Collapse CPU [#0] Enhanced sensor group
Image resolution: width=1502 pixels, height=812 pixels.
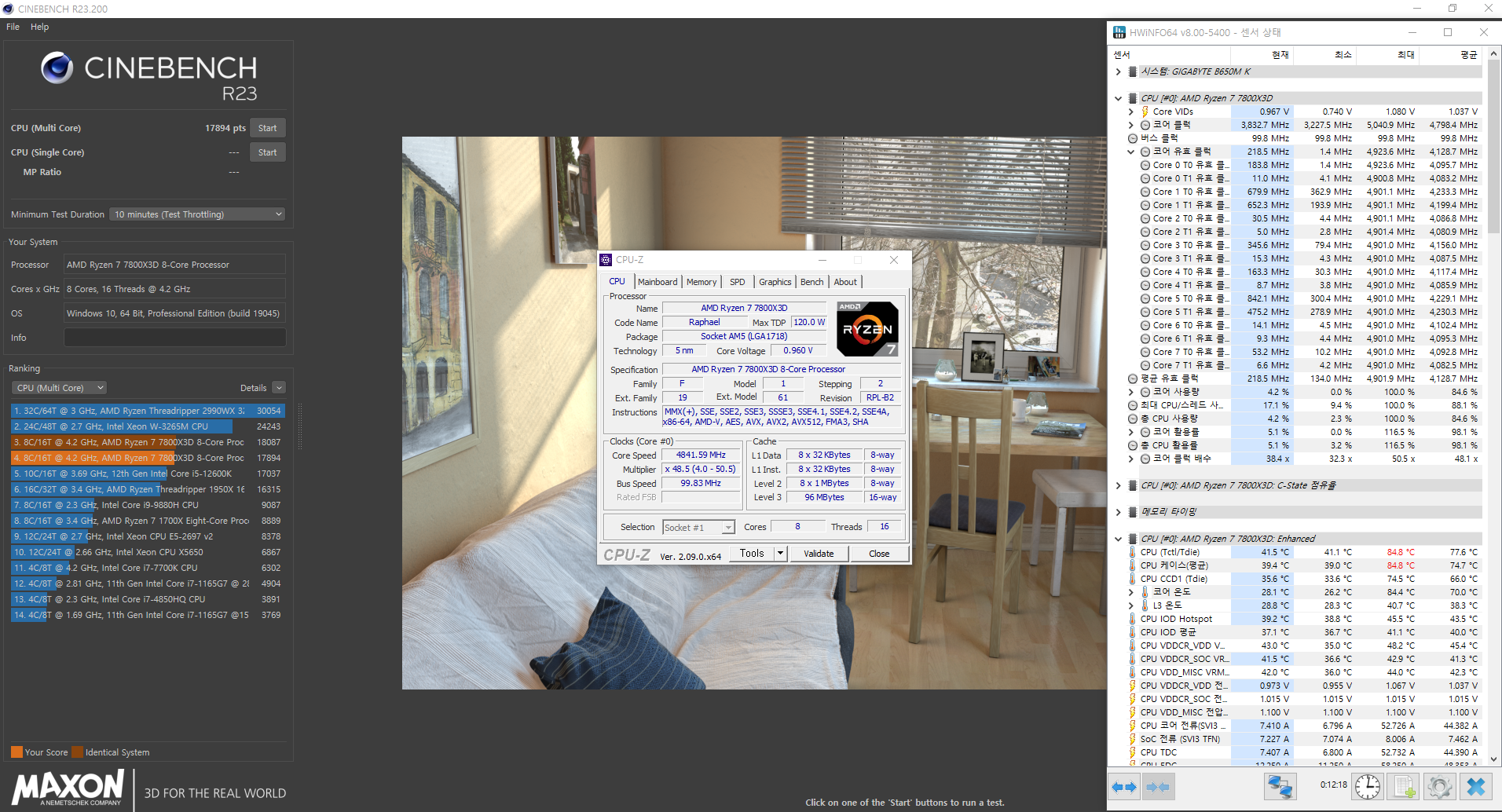pyautogui.click(x=1118, y=539)
